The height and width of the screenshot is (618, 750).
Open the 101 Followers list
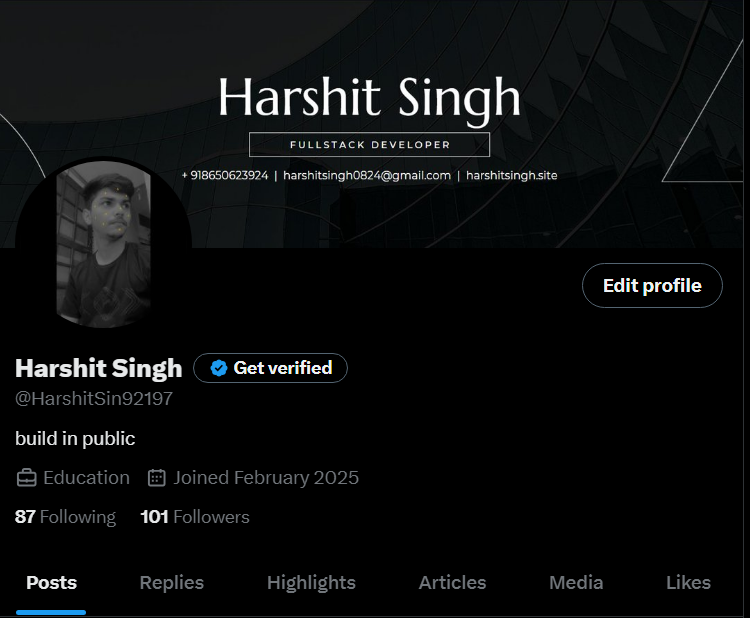pos(195,517)
